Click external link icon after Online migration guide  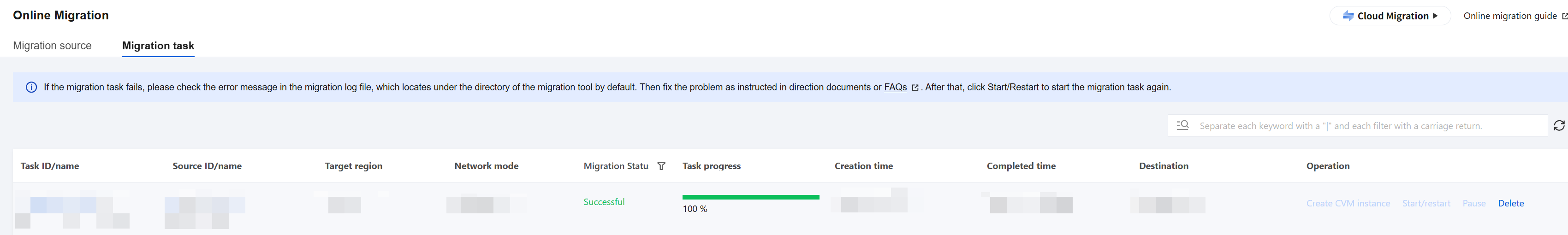tap(1564, 17)
